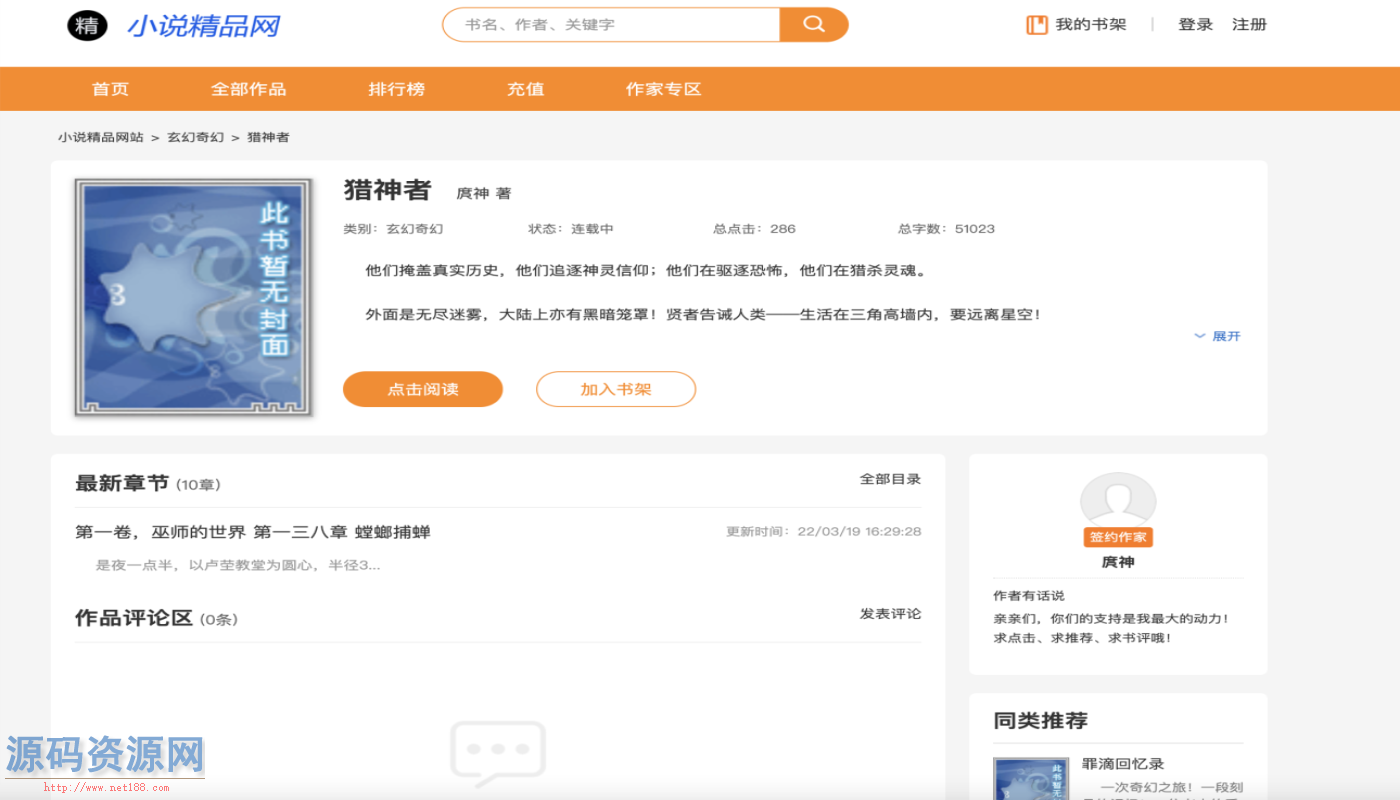Go to 全部作品 in navigation bar
The width and height of the screenshot is (1400, 800).
248,89
